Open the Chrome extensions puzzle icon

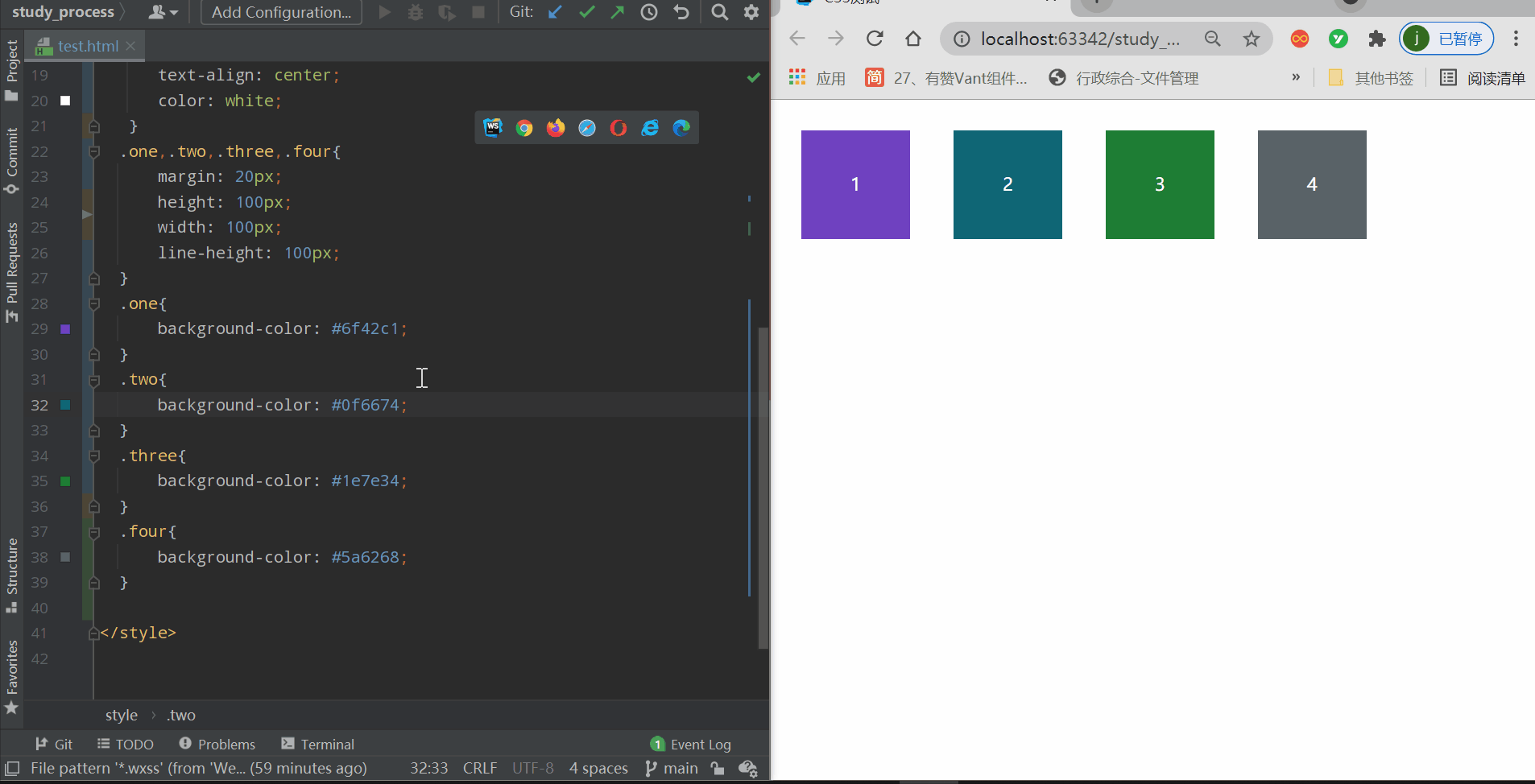tap(1377, 39)
